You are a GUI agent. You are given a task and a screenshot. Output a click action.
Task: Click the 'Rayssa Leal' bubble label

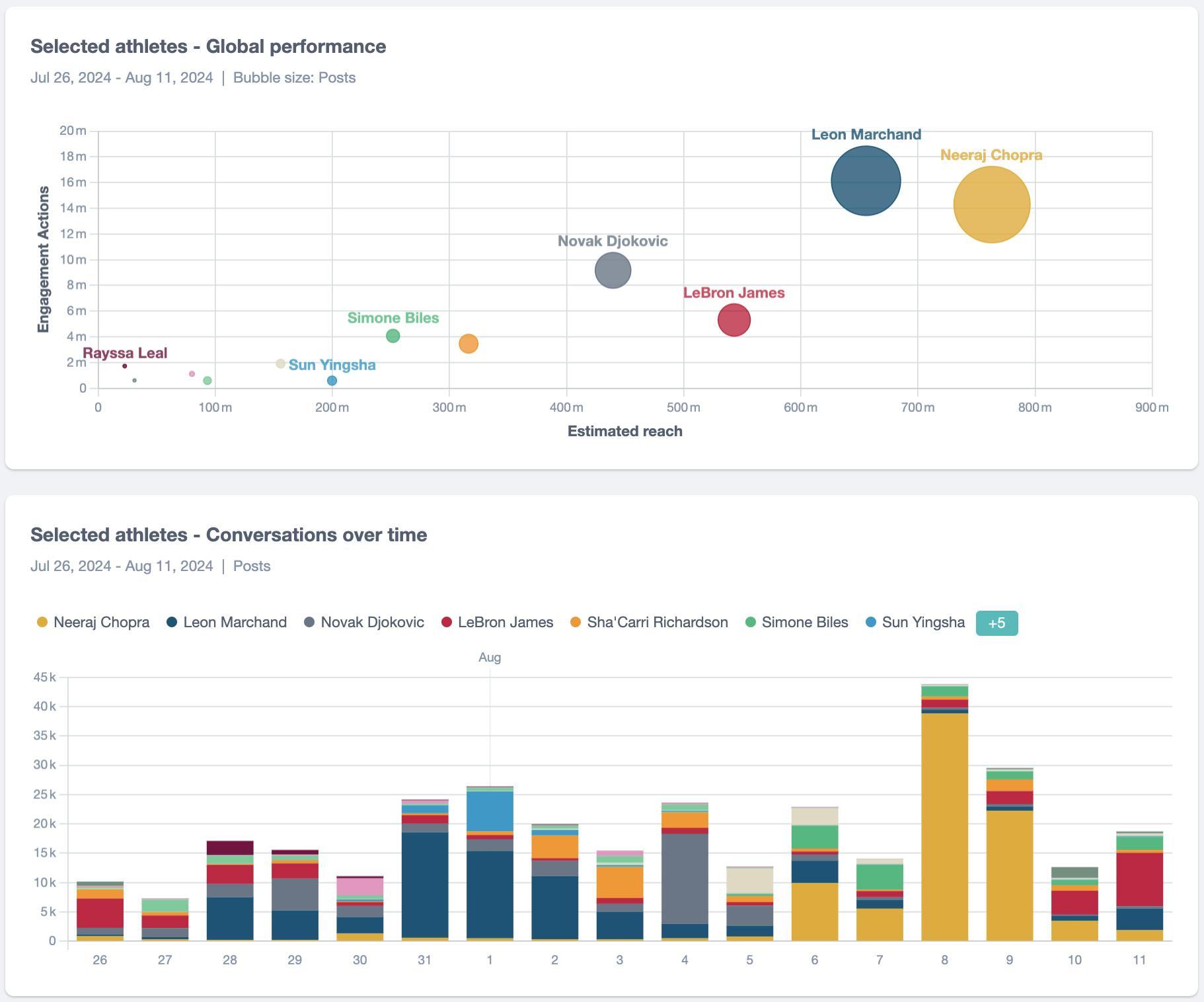pos(125,353)
